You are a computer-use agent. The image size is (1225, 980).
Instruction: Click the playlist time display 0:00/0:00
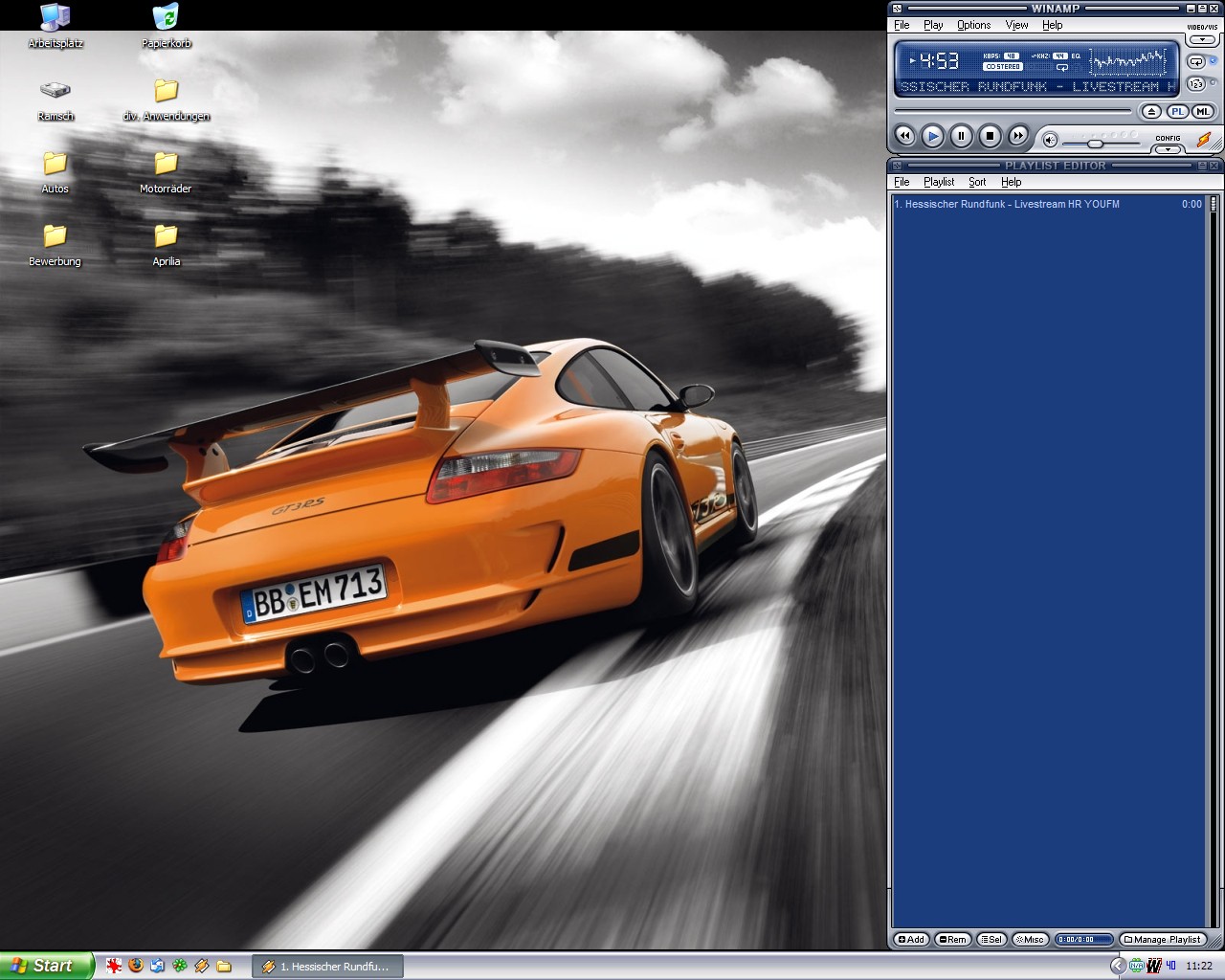tap(1084, 940)
